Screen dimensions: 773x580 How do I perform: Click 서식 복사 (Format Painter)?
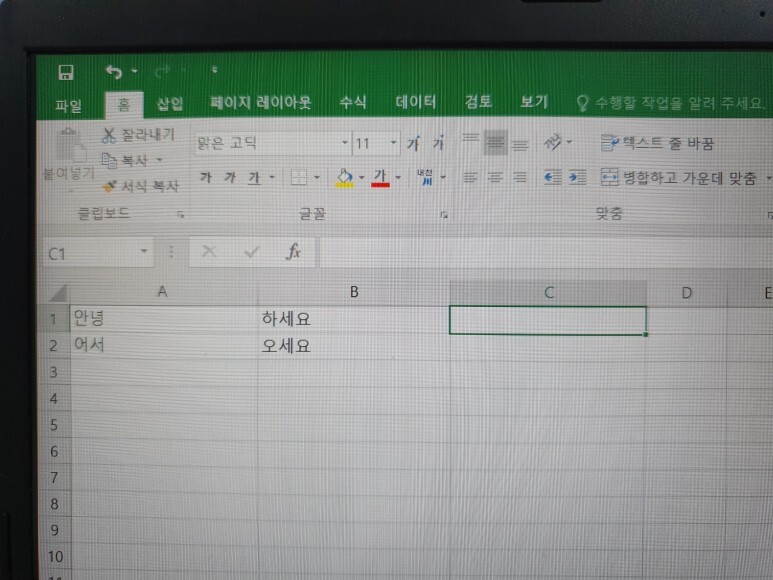pos(141,186)
